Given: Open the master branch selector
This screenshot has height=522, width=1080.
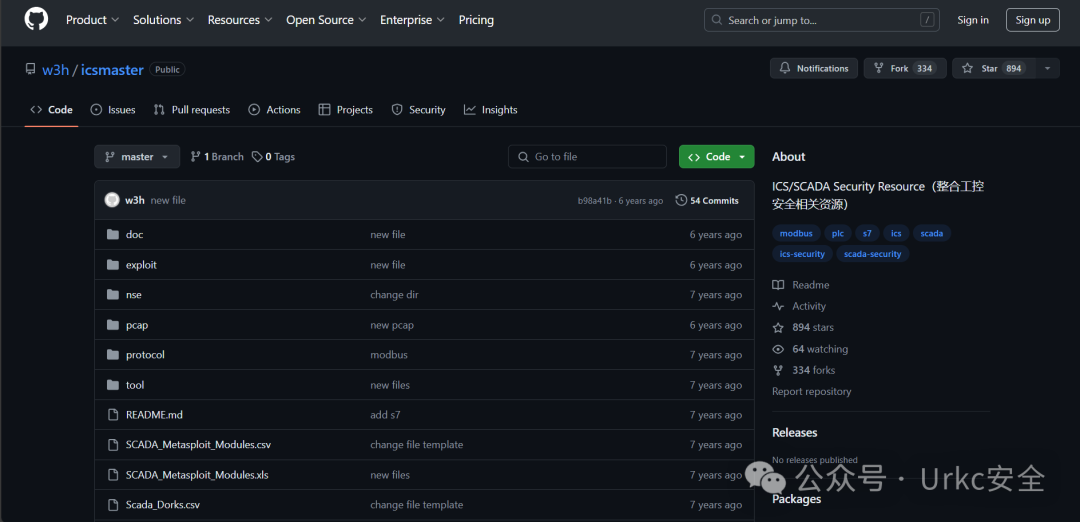Looking at the screenshot, I should point(137,157).
